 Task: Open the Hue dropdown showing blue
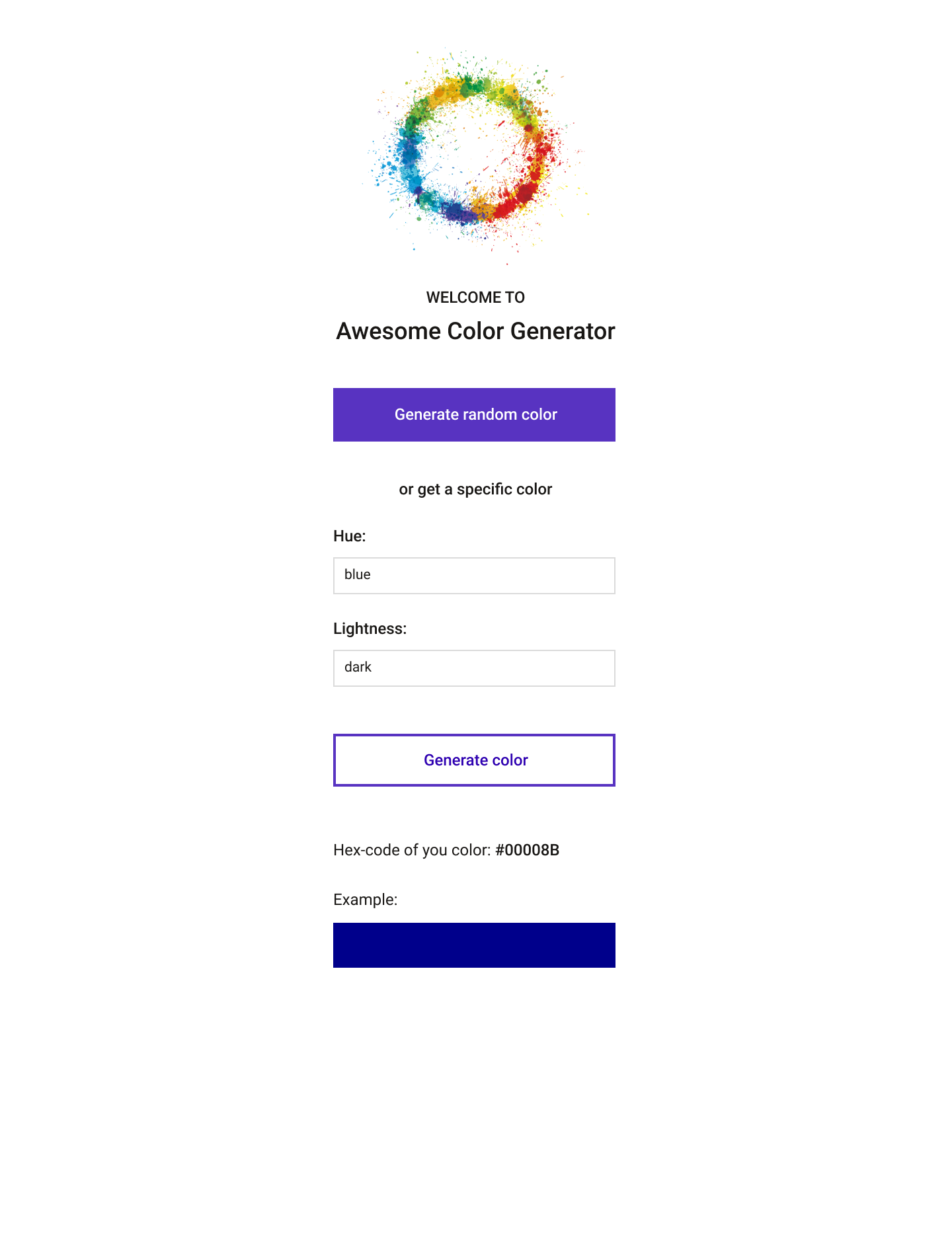click(473, 575)
